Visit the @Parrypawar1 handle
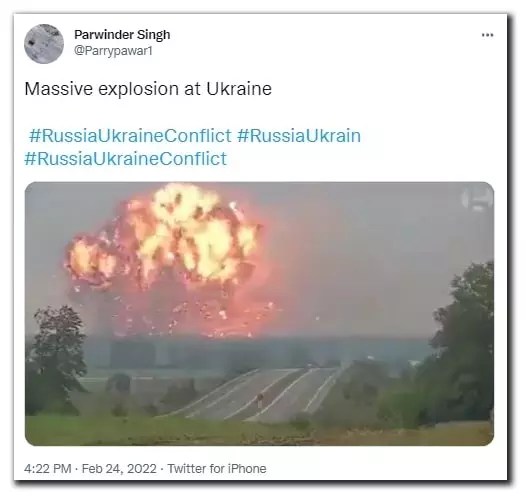The height and width of the screenshot is (499, 526). point(113,51)
